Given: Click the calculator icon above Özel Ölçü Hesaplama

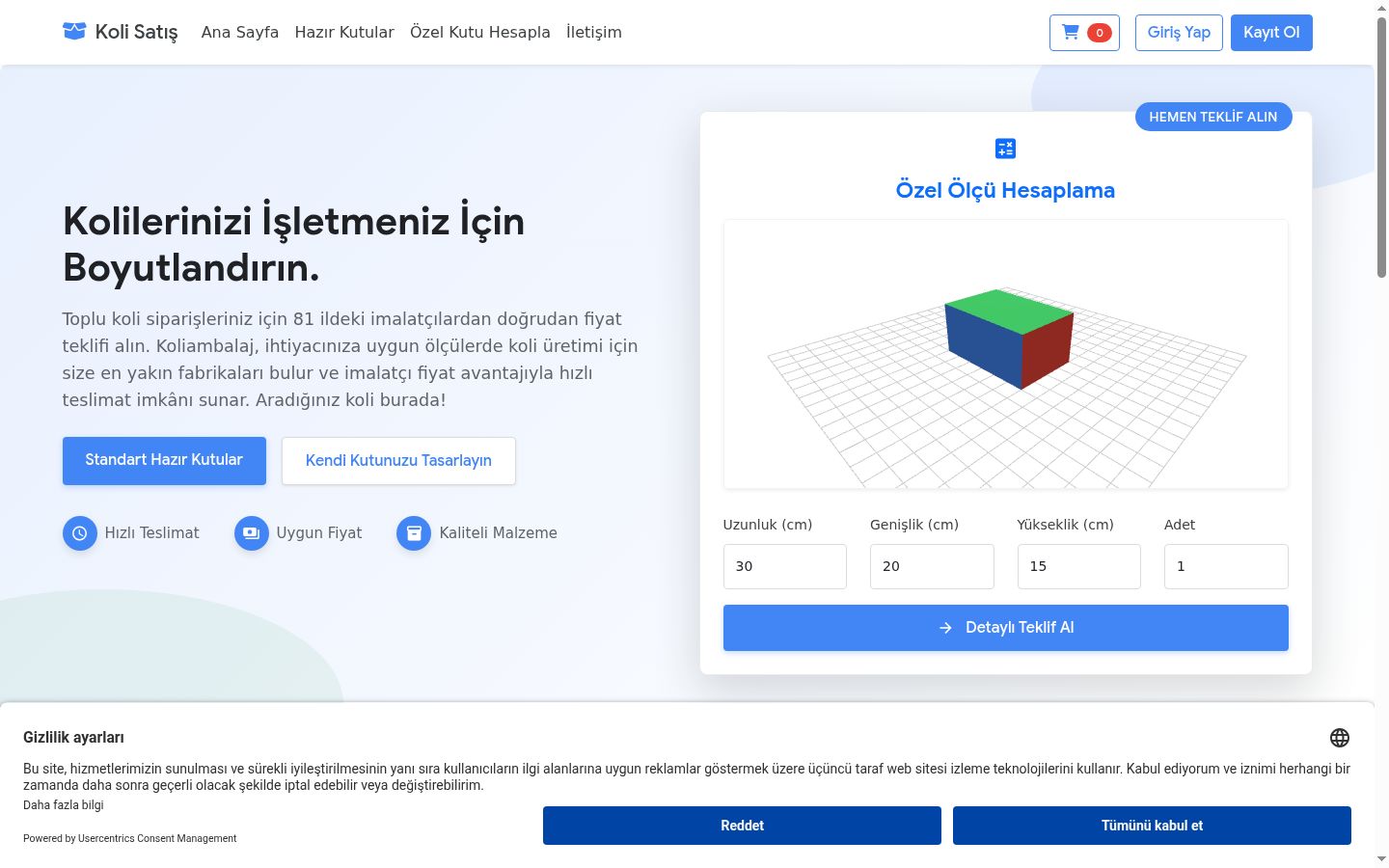Looking at the screenshot, I should pos(1005,149).
